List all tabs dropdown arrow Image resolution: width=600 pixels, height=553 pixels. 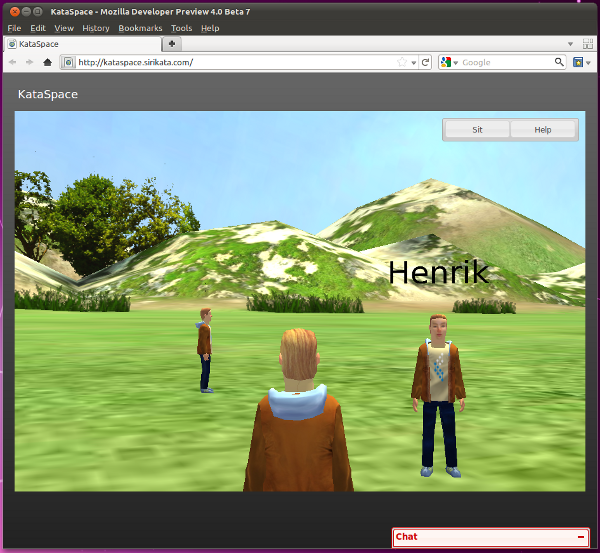pyautogui.click(x=570, y=44)
